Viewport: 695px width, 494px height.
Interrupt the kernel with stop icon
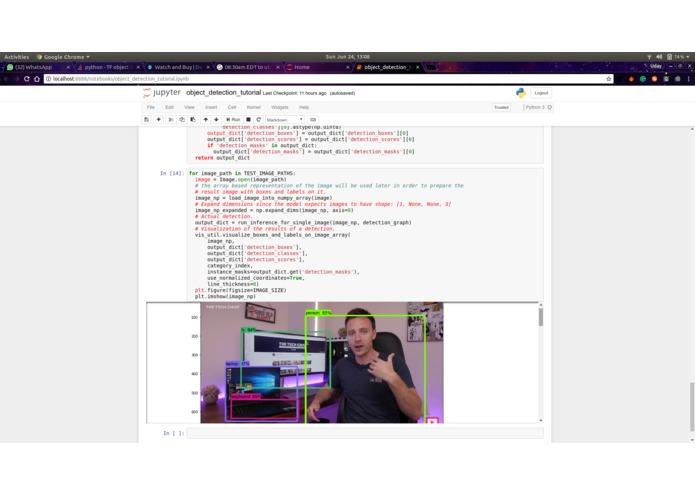[248, 120]
